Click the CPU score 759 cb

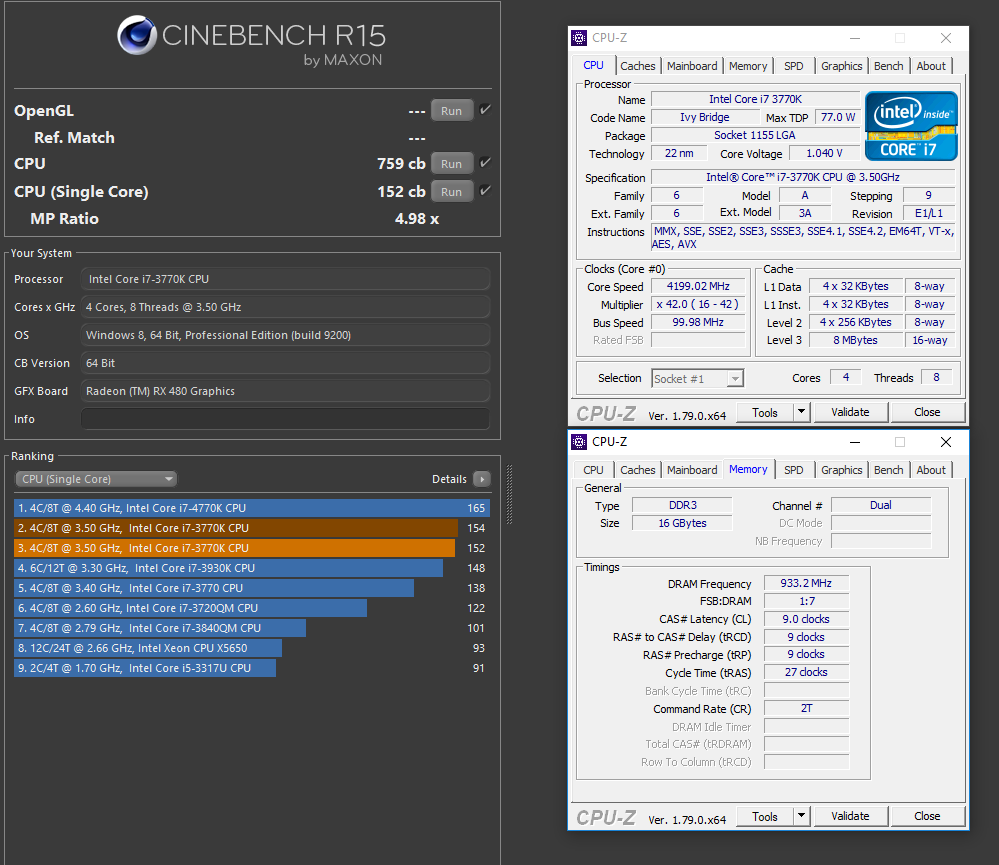pos(401,164)
